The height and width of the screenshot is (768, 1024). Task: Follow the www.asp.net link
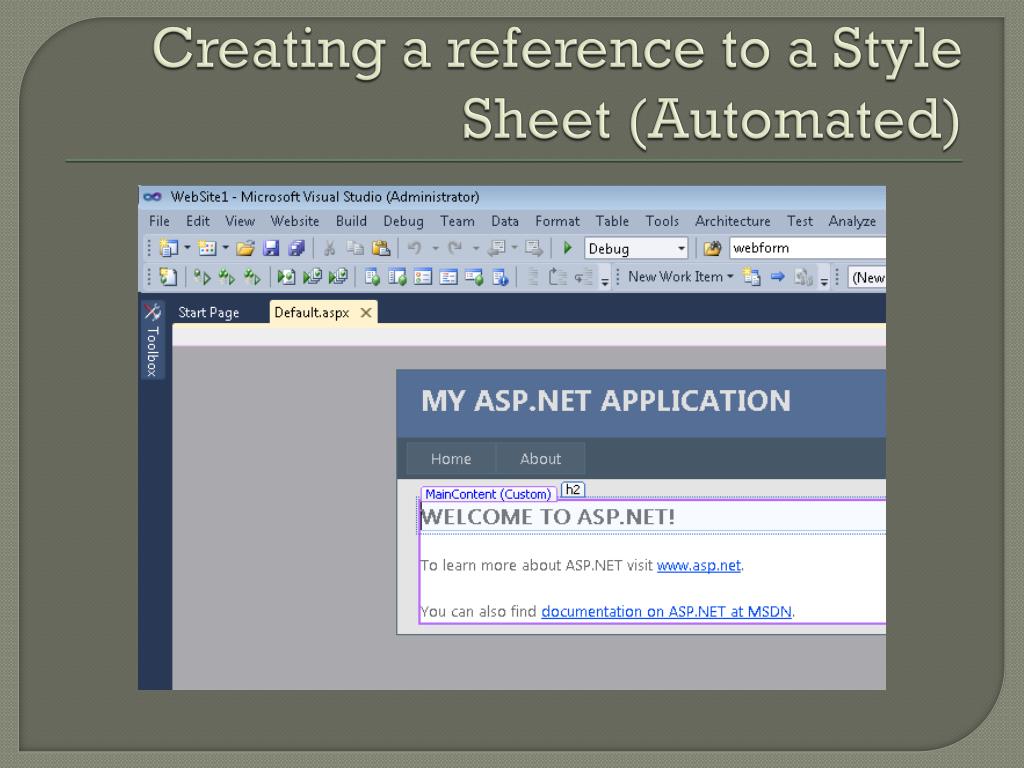699,566
